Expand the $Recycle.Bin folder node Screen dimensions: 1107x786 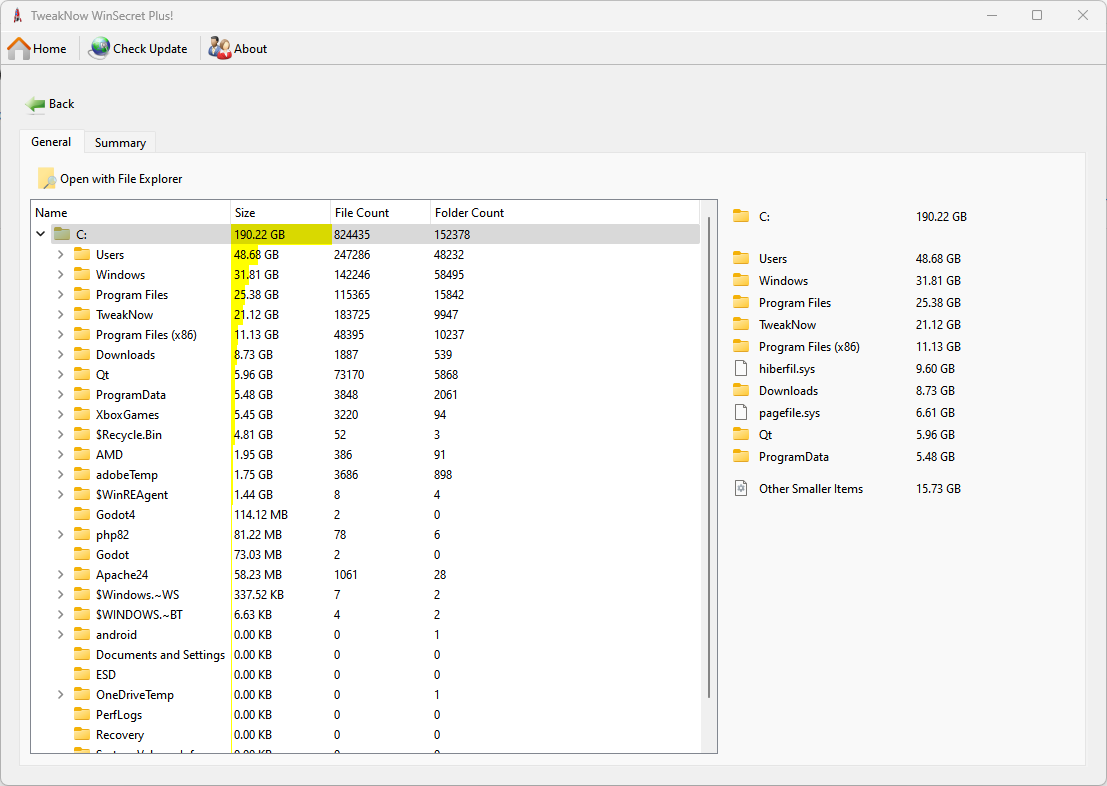(61, 435)
